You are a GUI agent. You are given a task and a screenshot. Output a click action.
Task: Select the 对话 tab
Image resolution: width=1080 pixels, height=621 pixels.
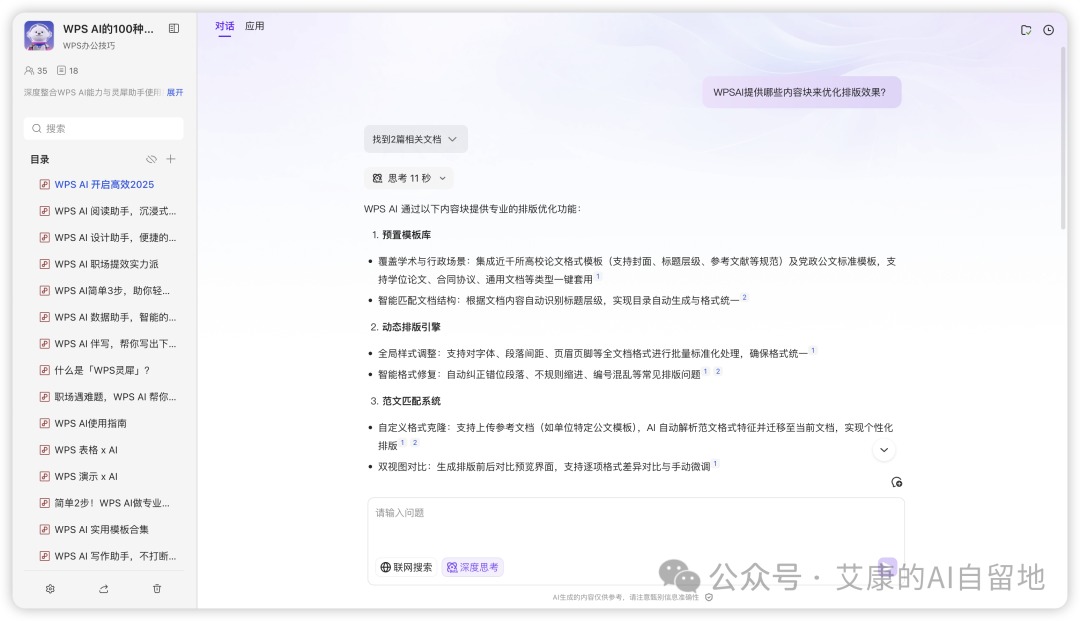coord(224,25)
